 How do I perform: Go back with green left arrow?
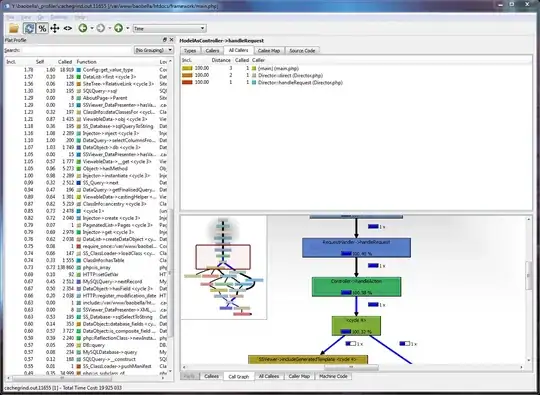coord(83,28)
